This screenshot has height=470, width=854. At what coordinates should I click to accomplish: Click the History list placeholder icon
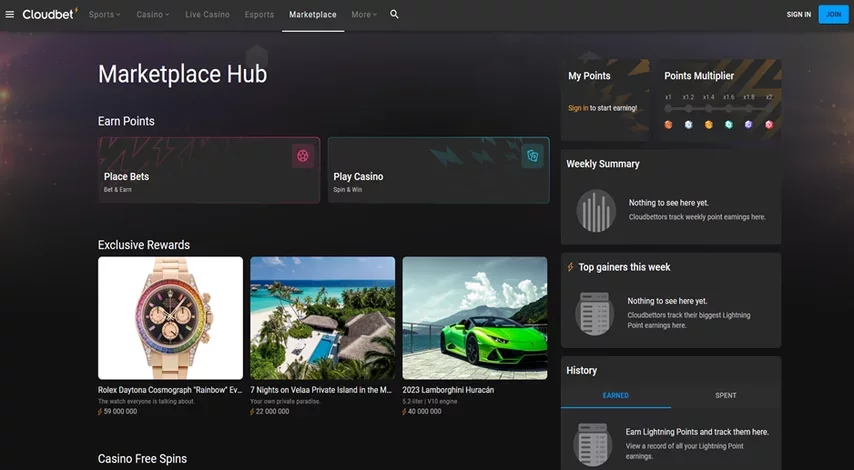pos(594,444)
